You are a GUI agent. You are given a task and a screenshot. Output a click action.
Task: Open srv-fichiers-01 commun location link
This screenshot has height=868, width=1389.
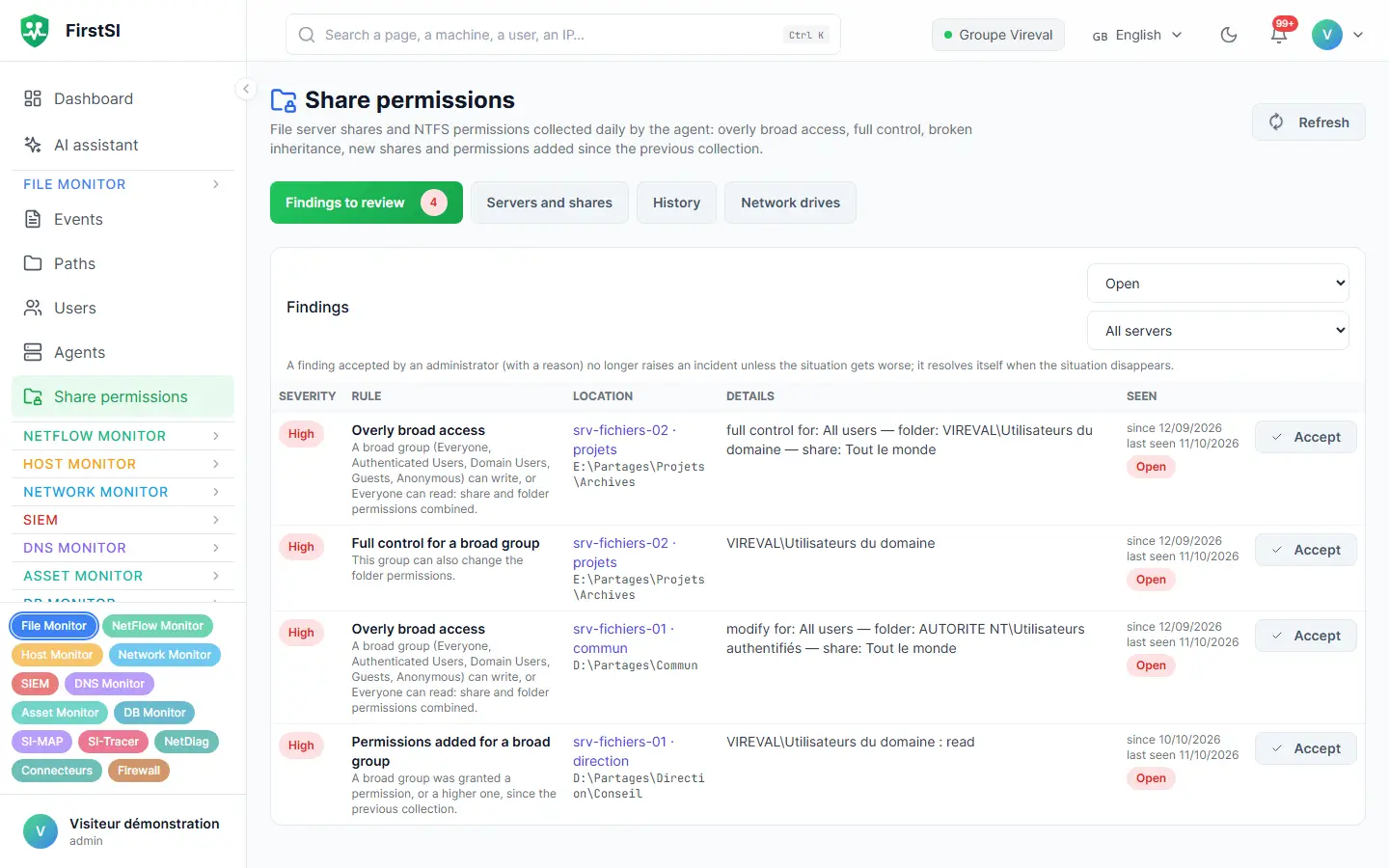624,638
